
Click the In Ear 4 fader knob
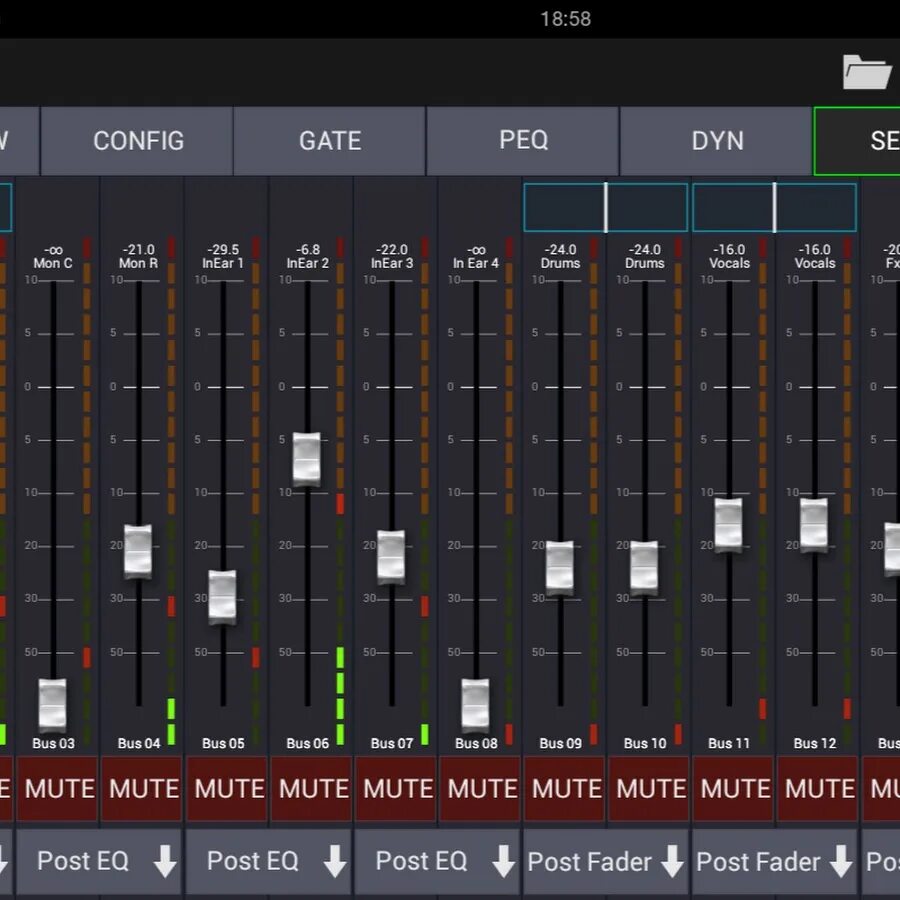pyautogui.click(x=475, y=705)
